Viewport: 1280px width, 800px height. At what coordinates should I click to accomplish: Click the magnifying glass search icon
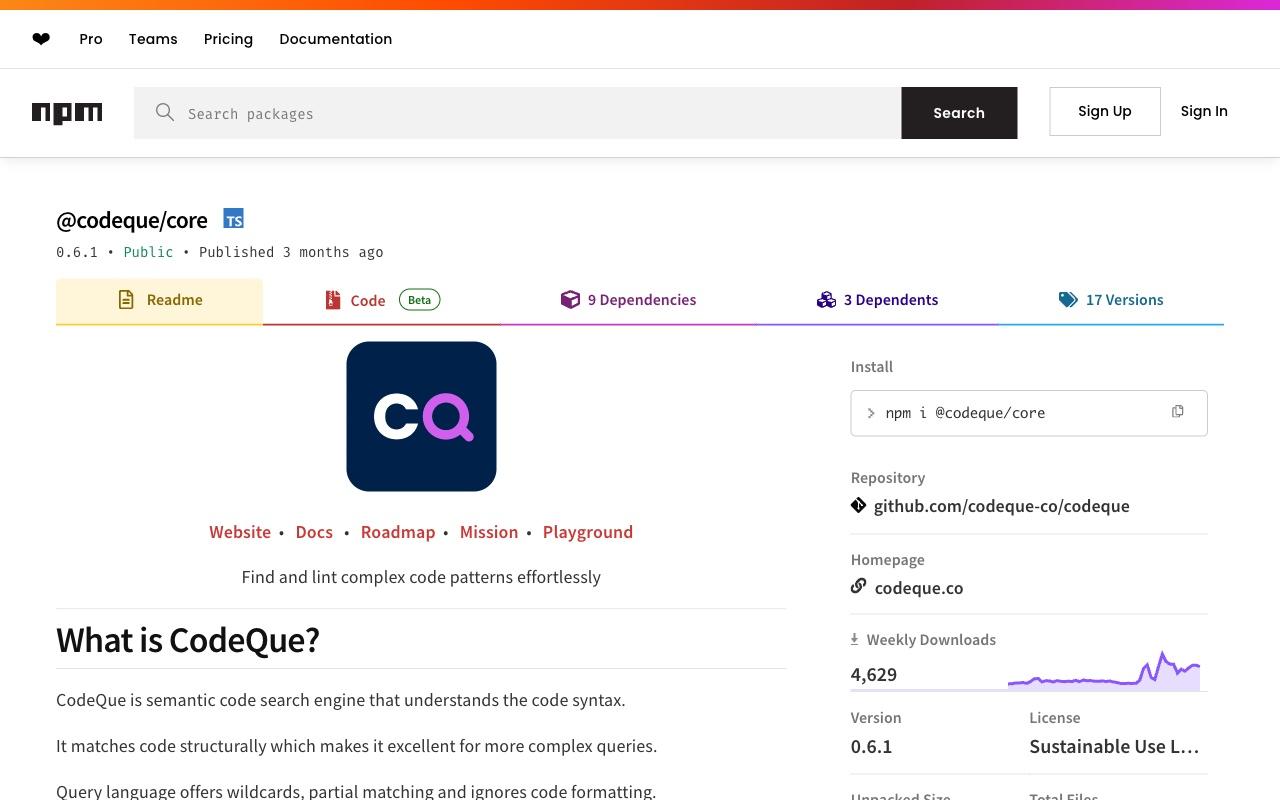click(x=165, y=113)
